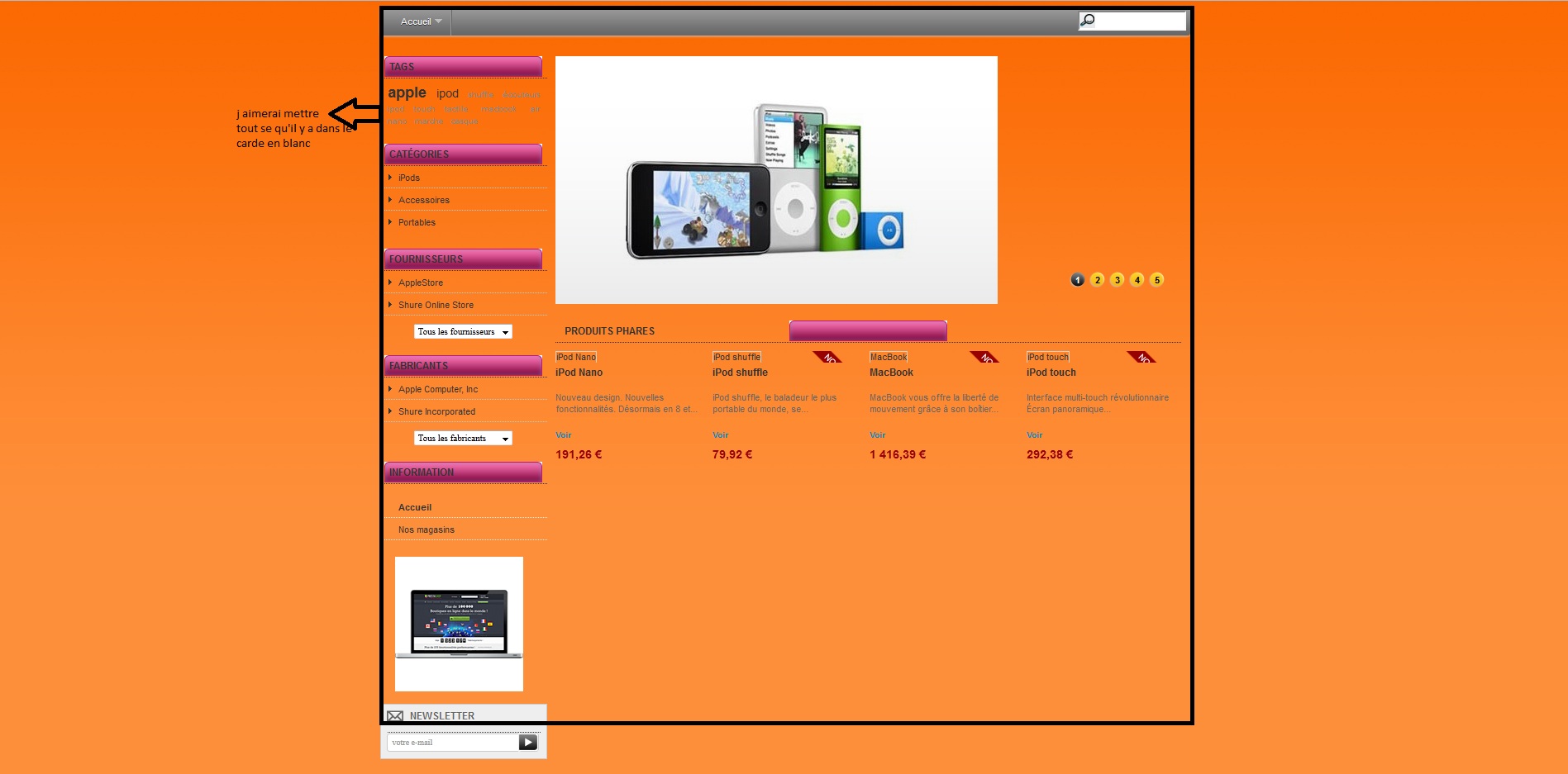This screenshot has width=1568, height=774.
Task: Expand the iPods category arrow
Action: coord(390,177)
